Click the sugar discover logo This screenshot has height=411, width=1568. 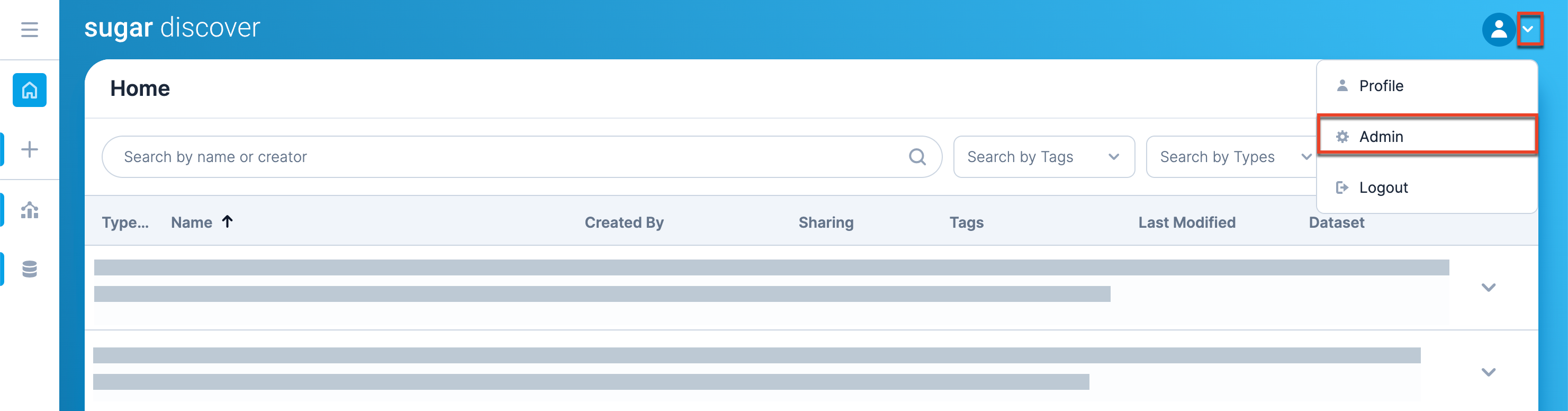[172, 28]
